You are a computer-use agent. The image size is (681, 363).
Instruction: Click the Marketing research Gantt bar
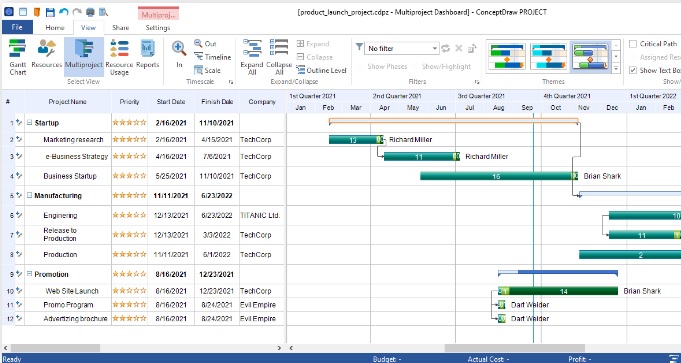[356, 139]
